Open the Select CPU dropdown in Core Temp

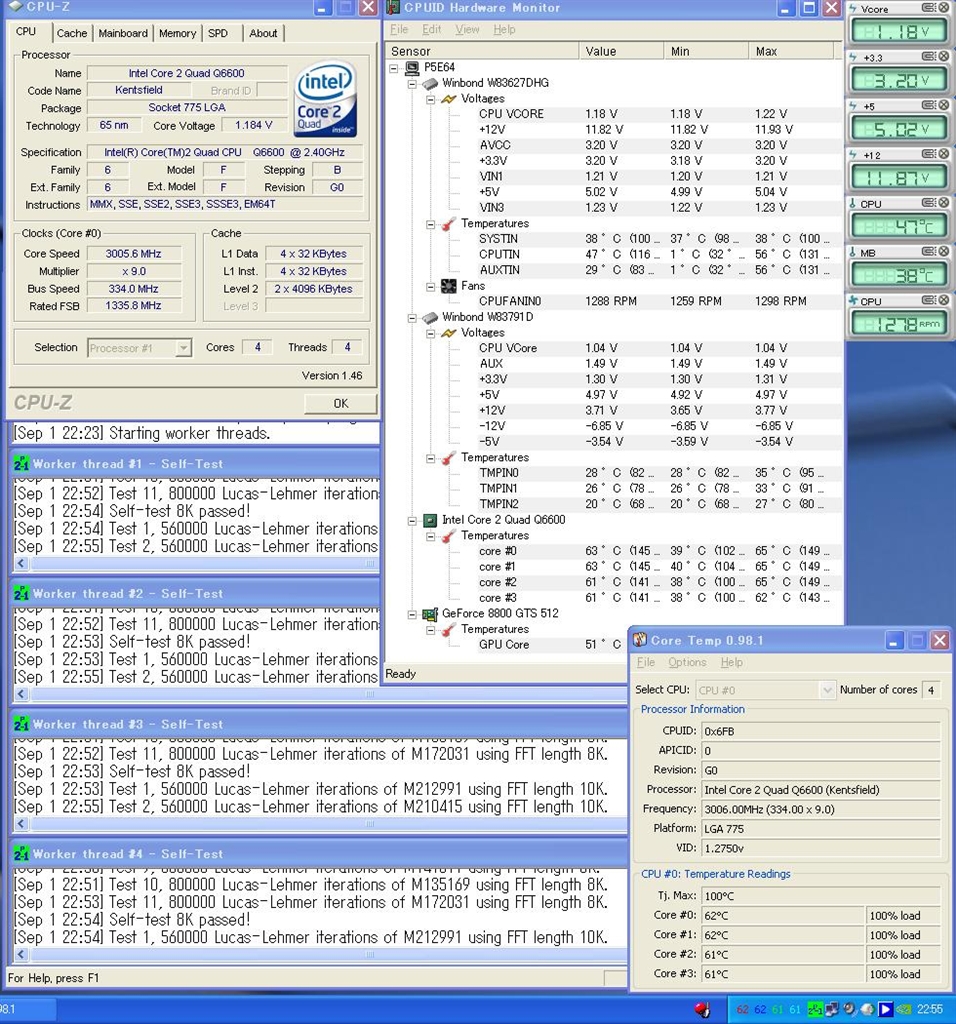click(x=827, y=690)
